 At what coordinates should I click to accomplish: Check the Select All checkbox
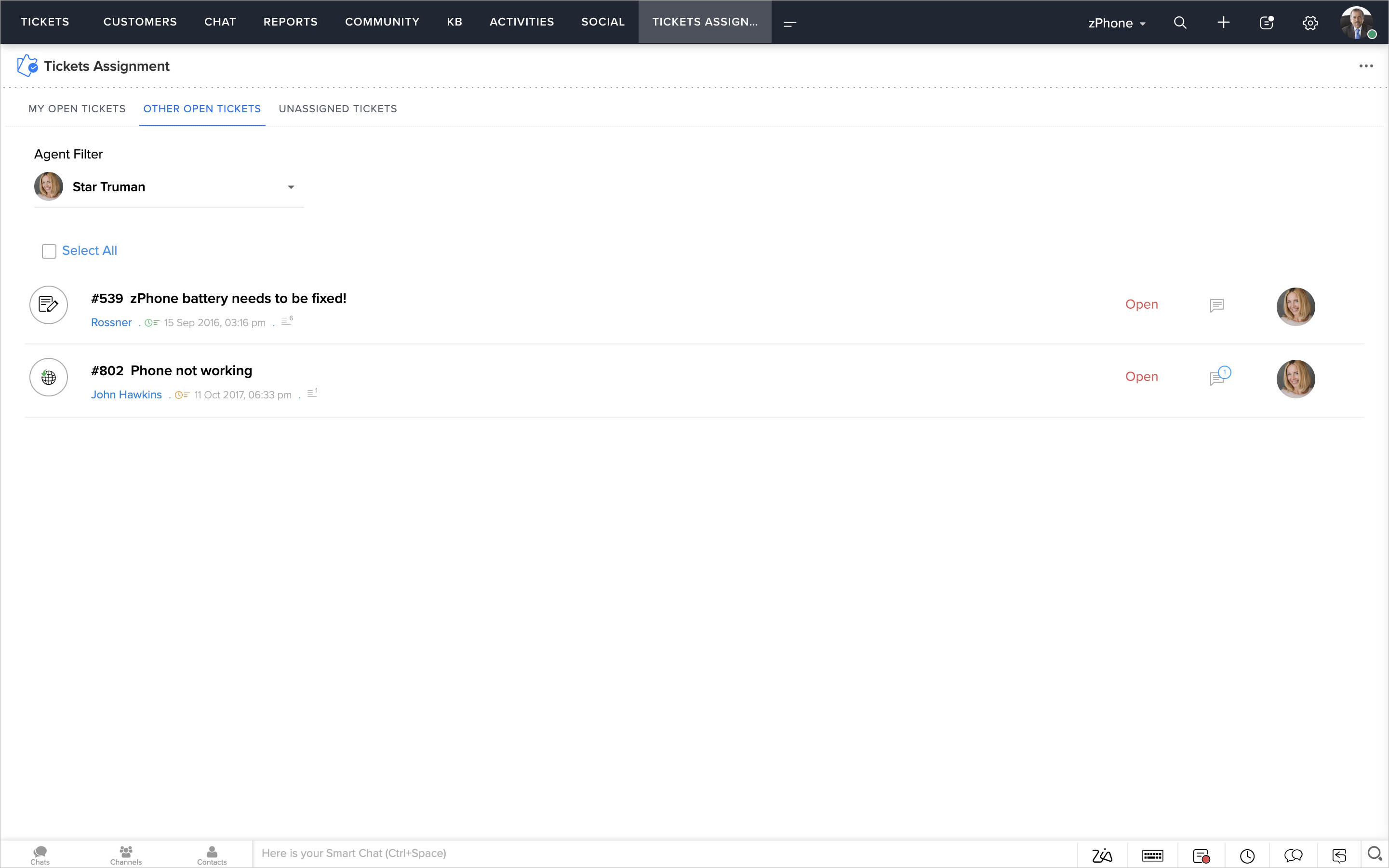49,251
